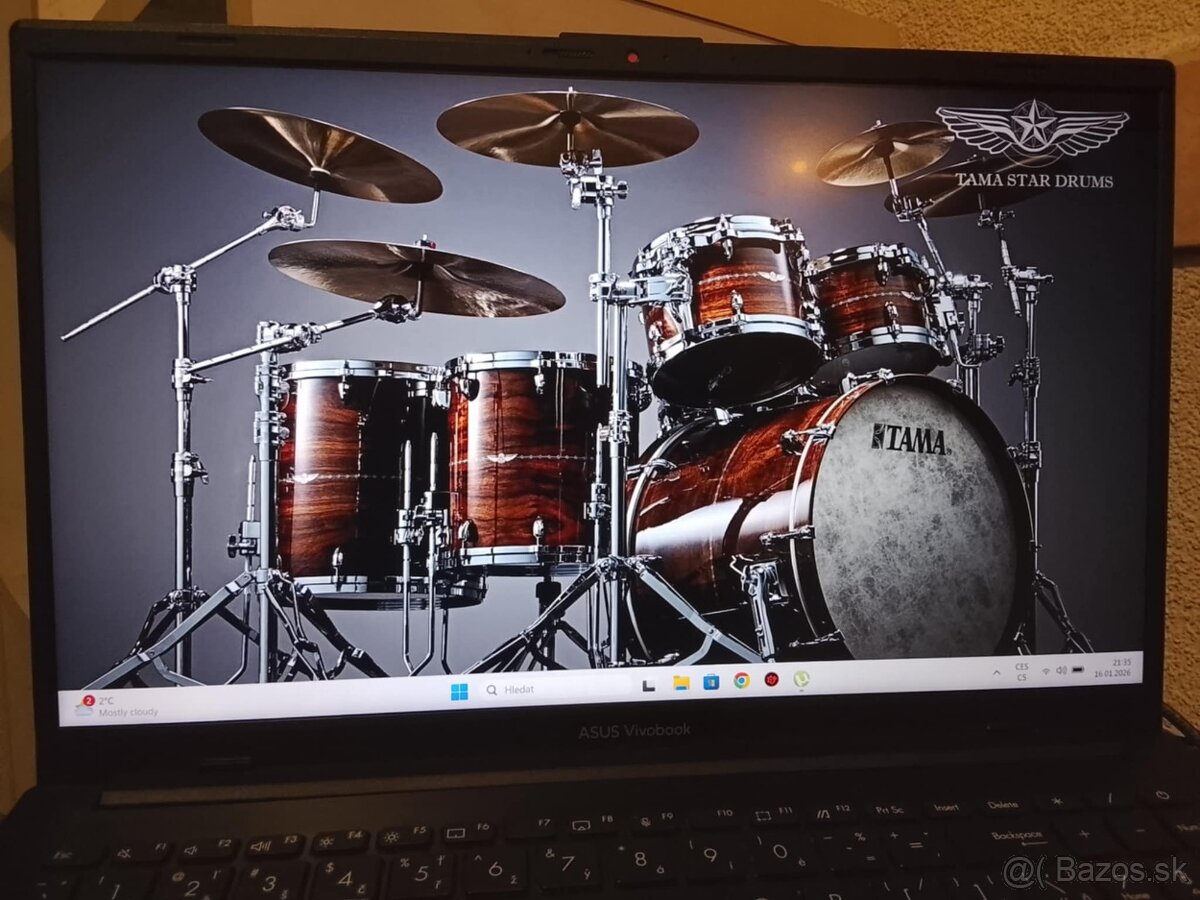Click the magnifier icon in the search bar
Image resolution: width=1200 pixels, height=900 pixels.
(x=492, y=688)
